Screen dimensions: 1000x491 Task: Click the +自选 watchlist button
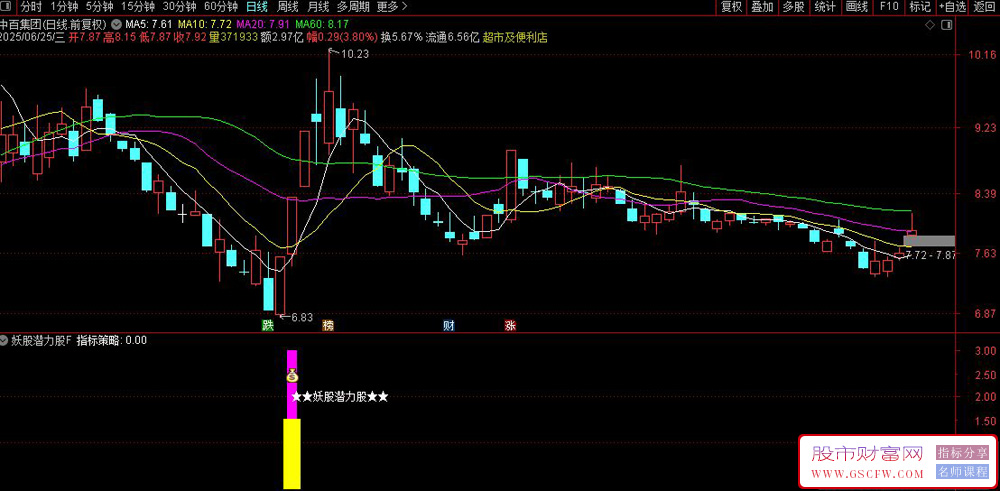[953, 7]
